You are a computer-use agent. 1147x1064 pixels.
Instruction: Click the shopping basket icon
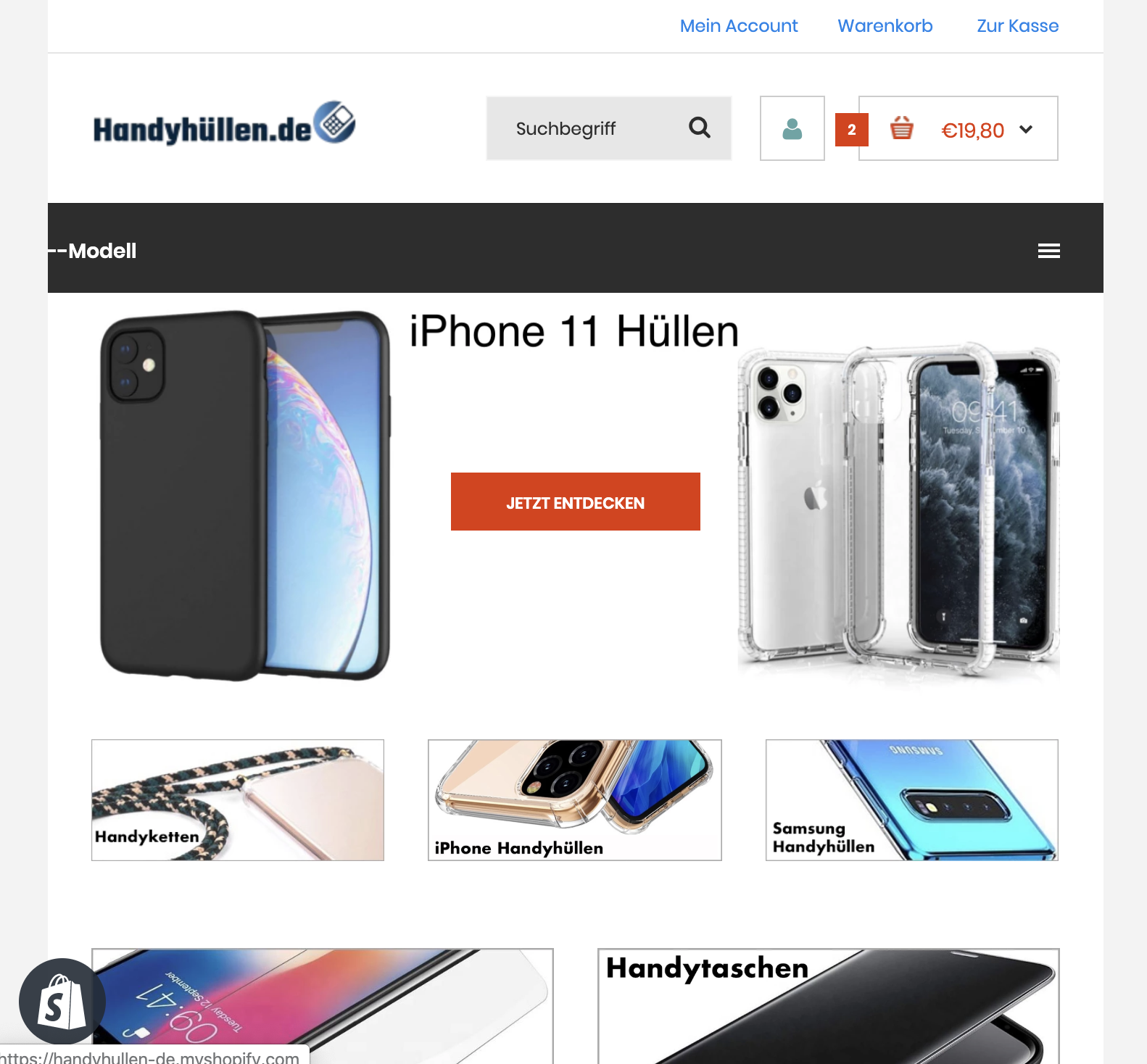pos(901,128)
